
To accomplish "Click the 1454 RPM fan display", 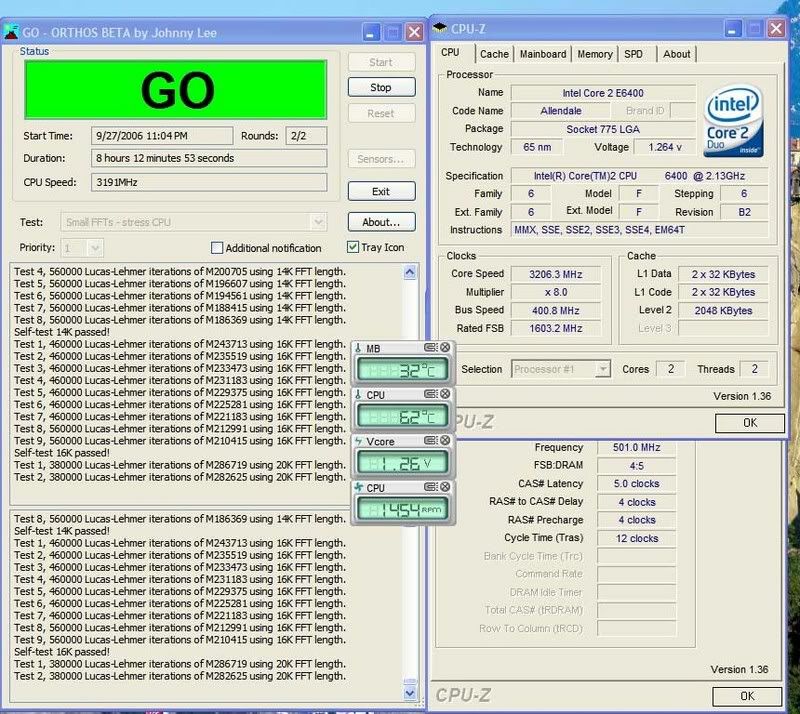I will (402, 509).
